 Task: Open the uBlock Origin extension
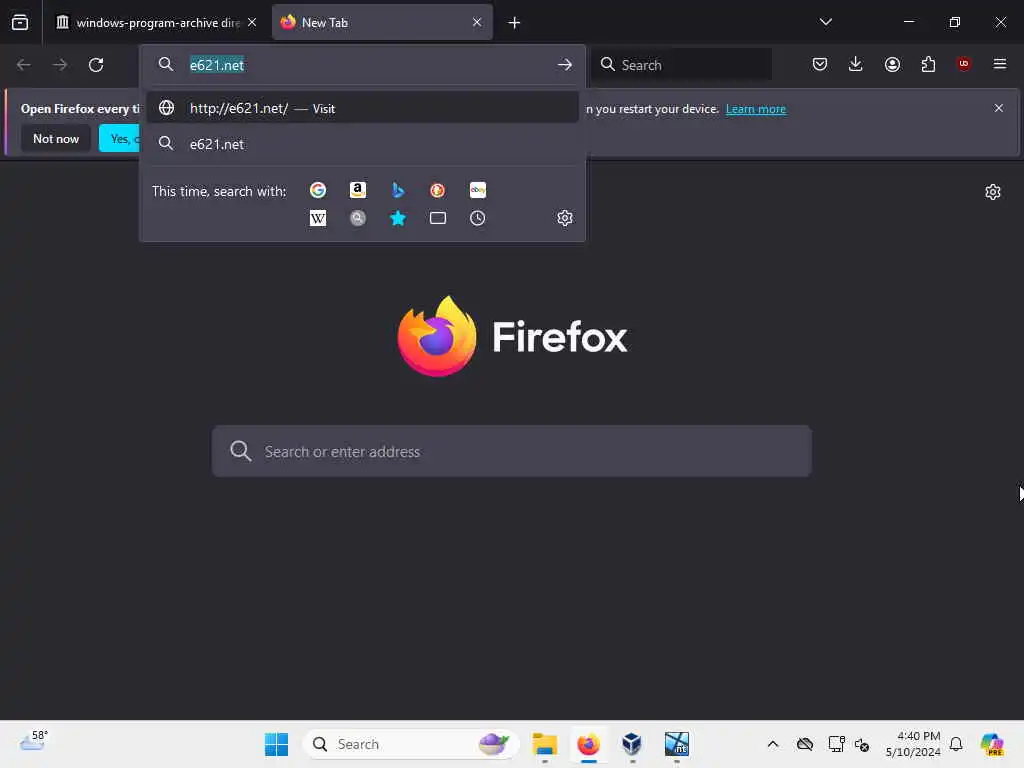(x=964, y=64)
